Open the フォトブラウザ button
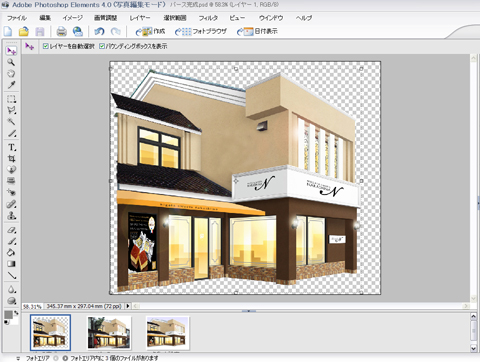The width and height of the screenshot is (480, 362). click(201, 31)
